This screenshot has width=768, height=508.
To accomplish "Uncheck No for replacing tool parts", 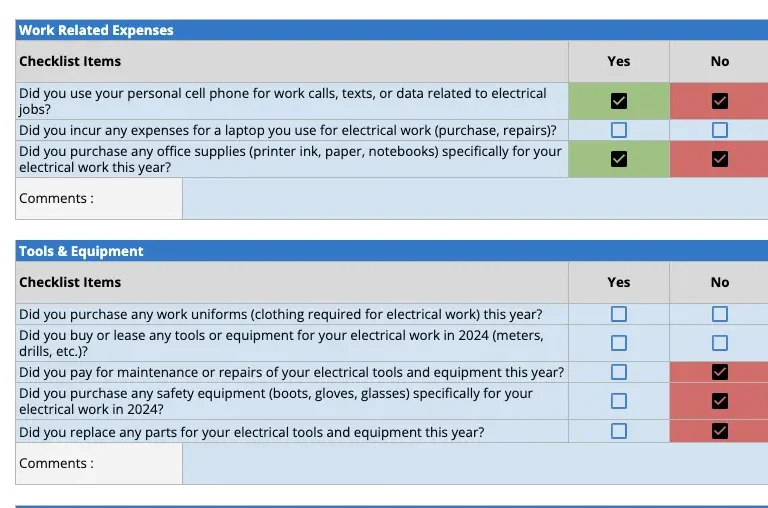I will (720, 432).
